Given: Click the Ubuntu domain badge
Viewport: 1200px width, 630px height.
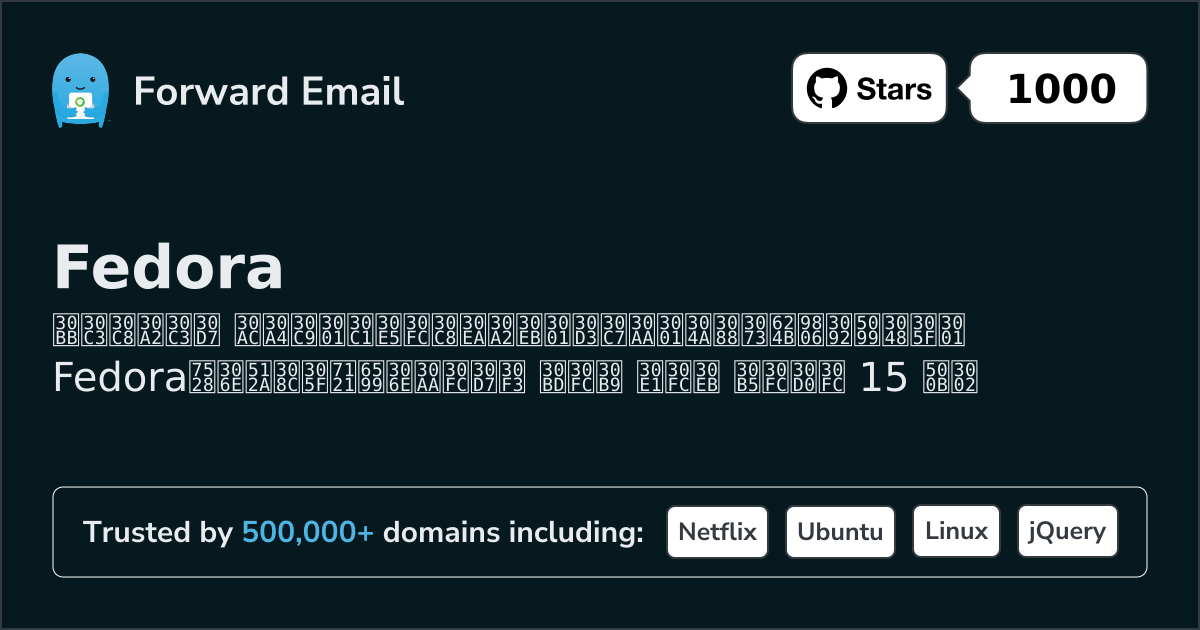Looking at the screenshot, I should pyautogui.click(x=840, y=531).
